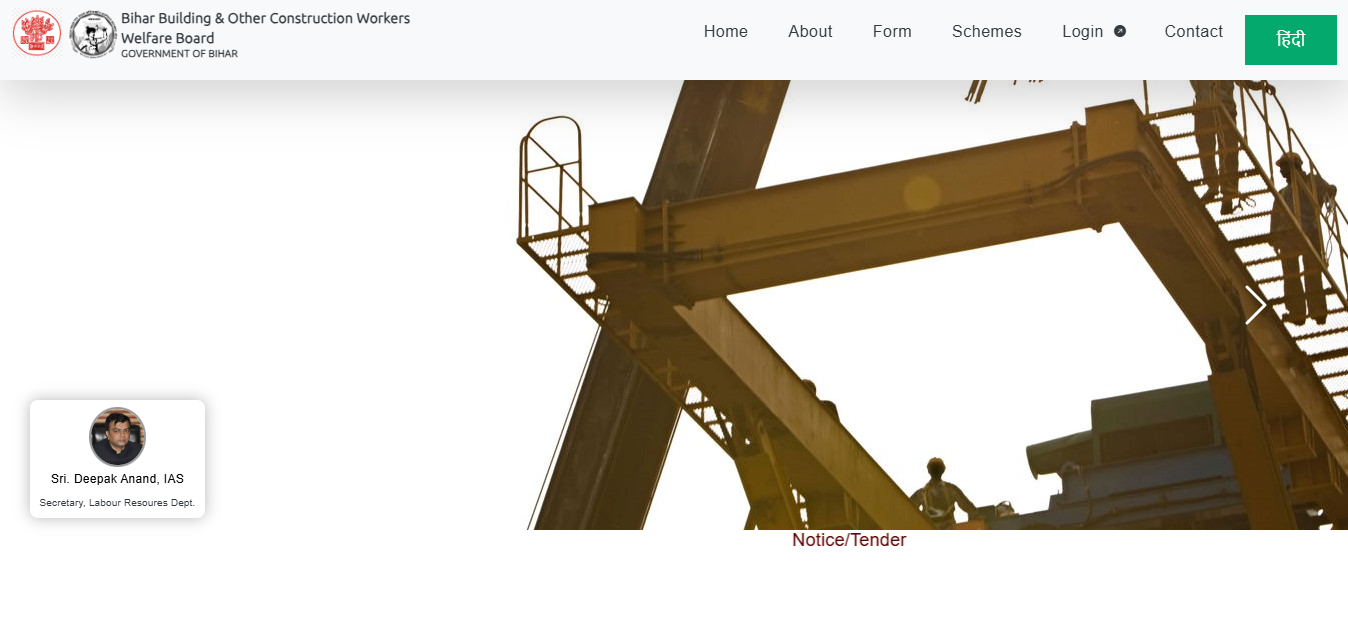Click the name 'Sri. Deepak Anand, IAS'
The width and height of the screenshot is (1348, 632).
tap(117, 479)
